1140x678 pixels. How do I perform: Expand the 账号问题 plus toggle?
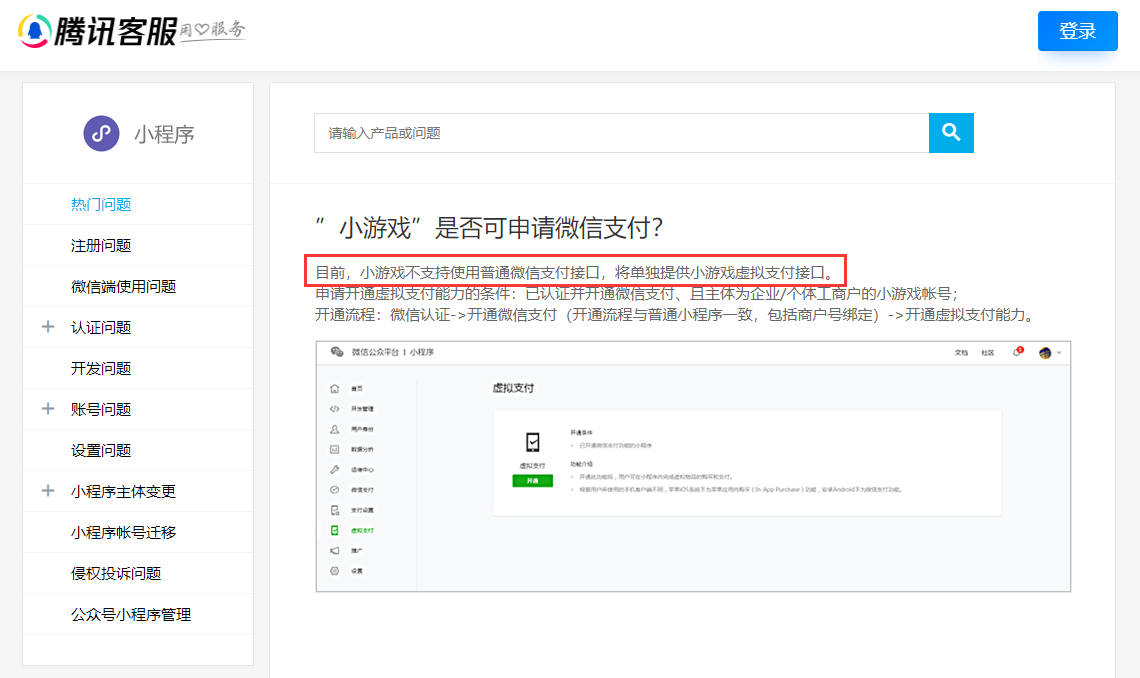(x=48, y=409)
